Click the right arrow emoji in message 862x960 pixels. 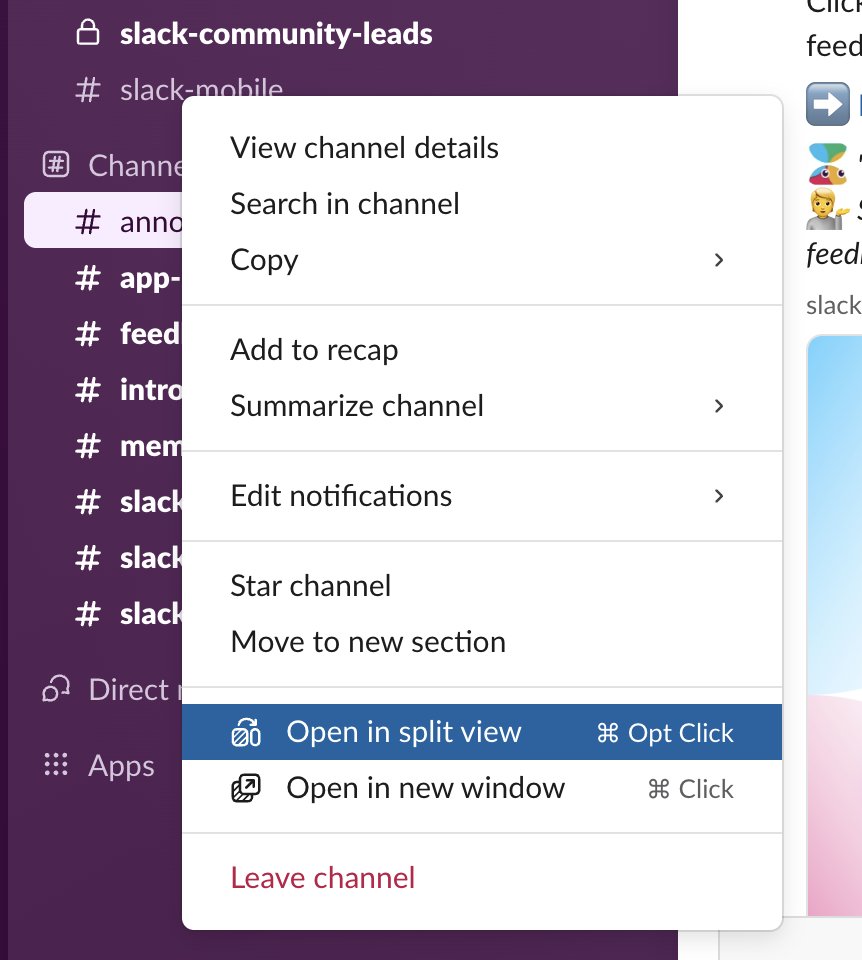coord(828,104)
